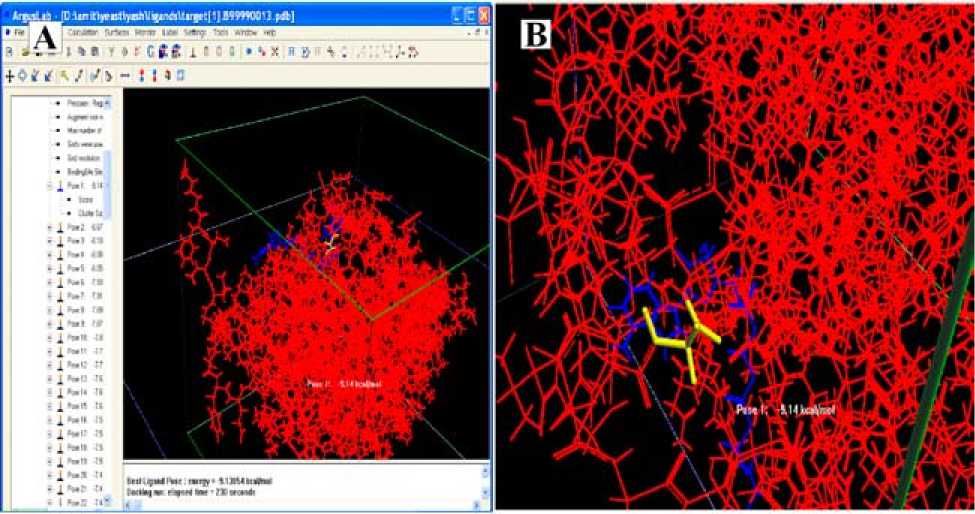Select Pose 7 entry in tree

click(x=85, y=296)
